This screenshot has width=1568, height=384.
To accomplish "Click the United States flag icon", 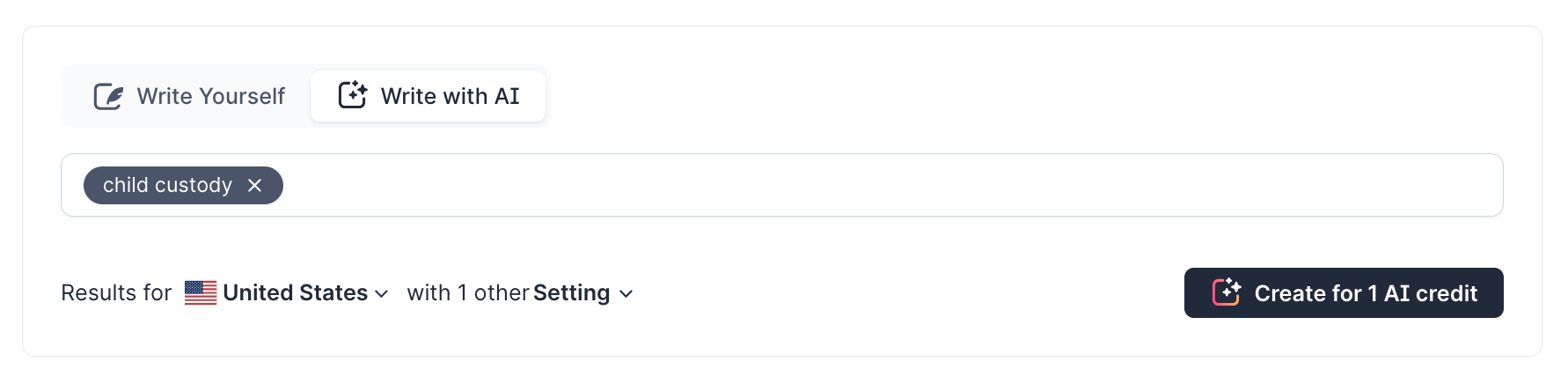I will [201, 292].
